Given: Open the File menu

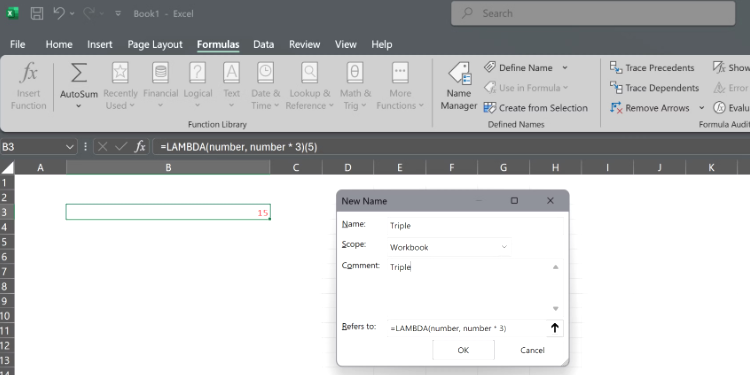Looking at the screenshot, I should coord(17,44).
